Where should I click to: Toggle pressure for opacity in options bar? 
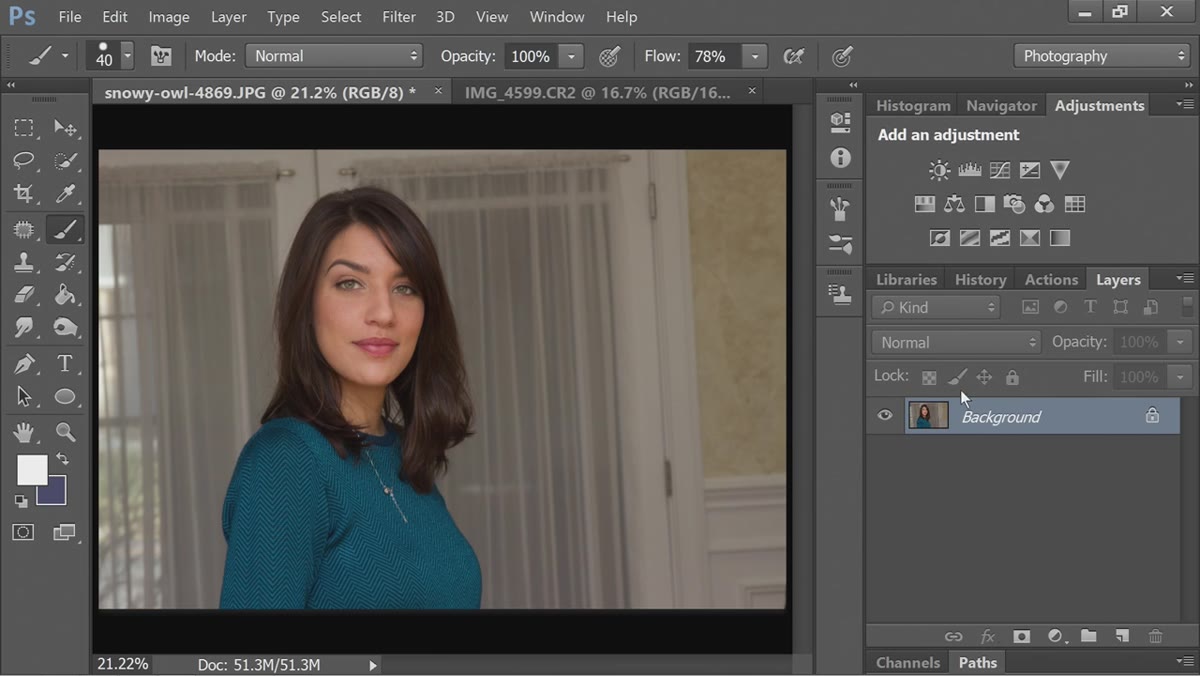609,56
